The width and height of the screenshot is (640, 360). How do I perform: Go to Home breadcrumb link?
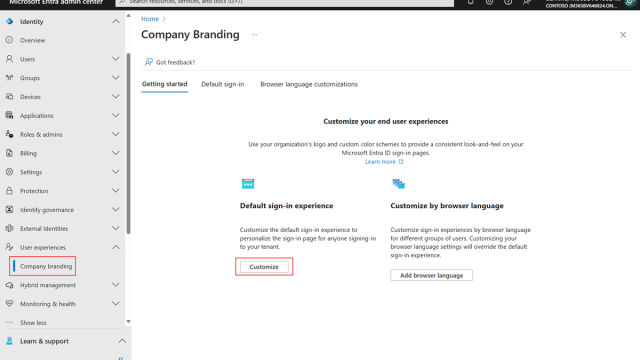point(150,19)
